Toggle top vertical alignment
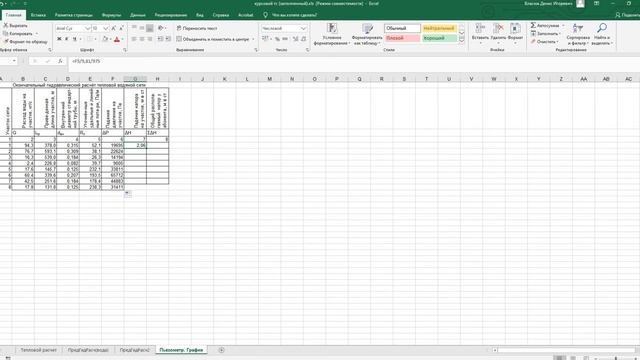640x360 pixels. [x=134, y=28]
